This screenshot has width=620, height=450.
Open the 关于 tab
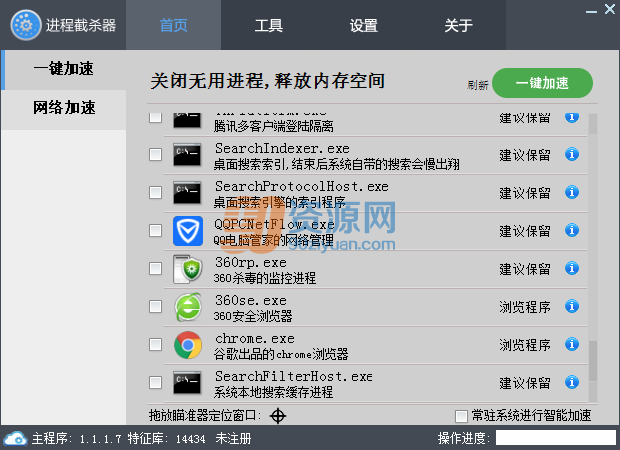458,25
